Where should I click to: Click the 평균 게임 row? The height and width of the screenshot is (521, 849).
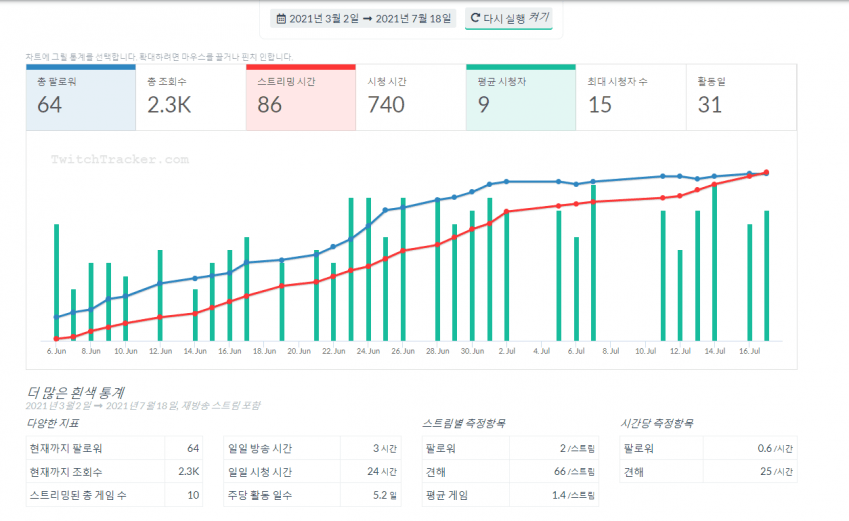coord(511,495)
